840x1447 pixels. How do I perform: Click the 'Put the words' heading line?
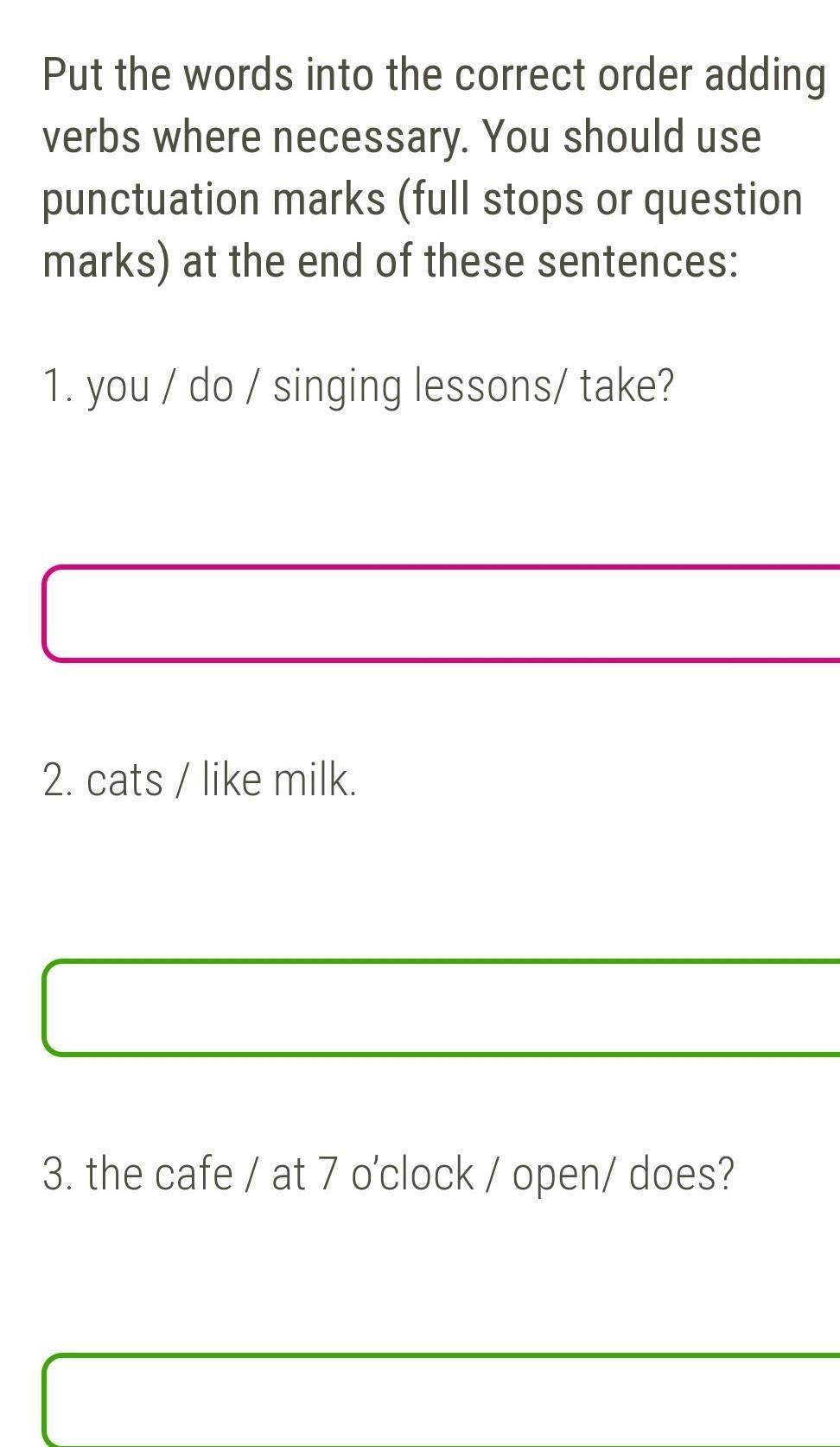[x=434, y=74]
